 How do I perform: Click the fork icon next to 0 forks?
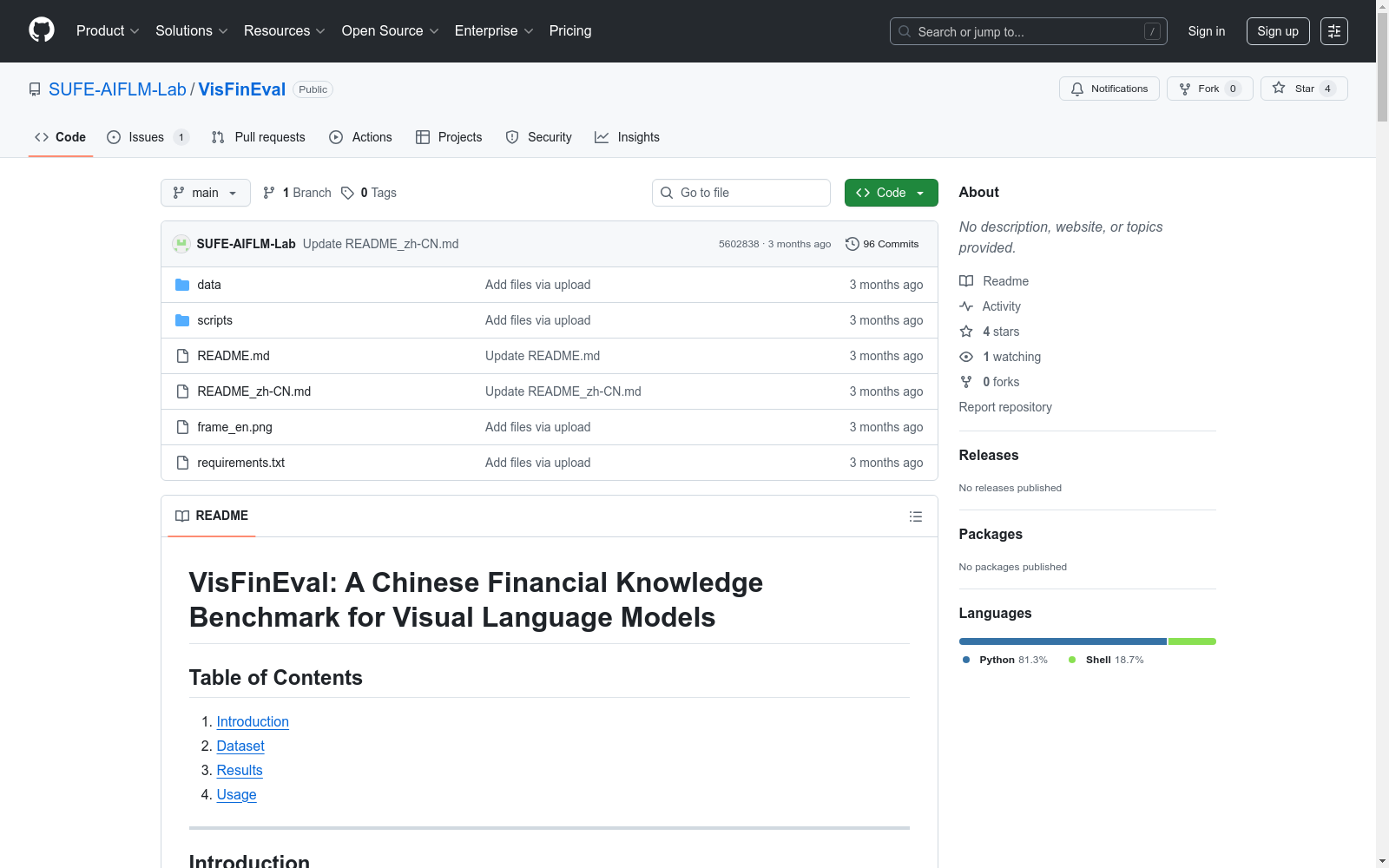(966, 382)
